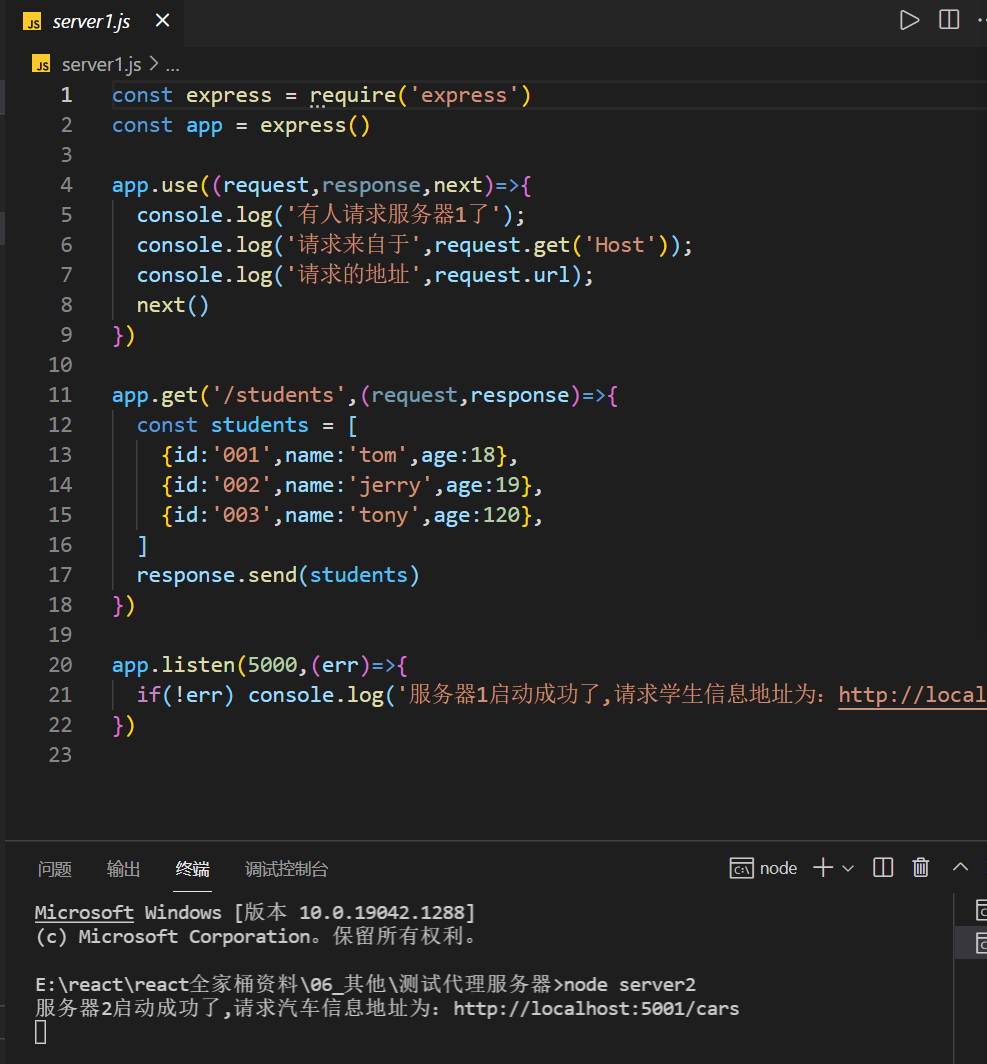Split the terminal panel
Image resolution: width=987 pixels, height=1064 pixels.
click(883, 867)
